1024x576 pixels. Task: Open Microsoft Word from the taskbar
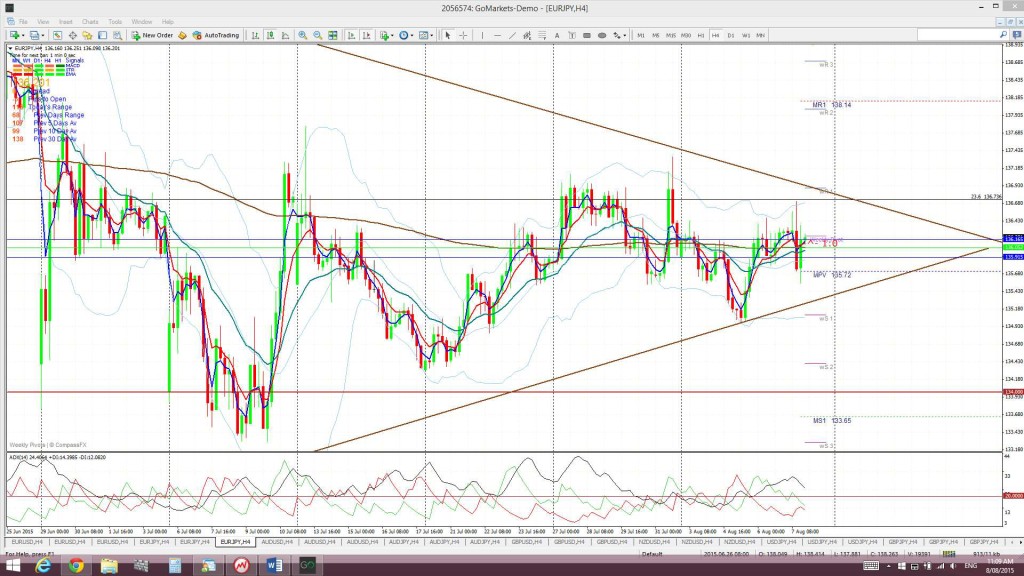click(274, 566)
